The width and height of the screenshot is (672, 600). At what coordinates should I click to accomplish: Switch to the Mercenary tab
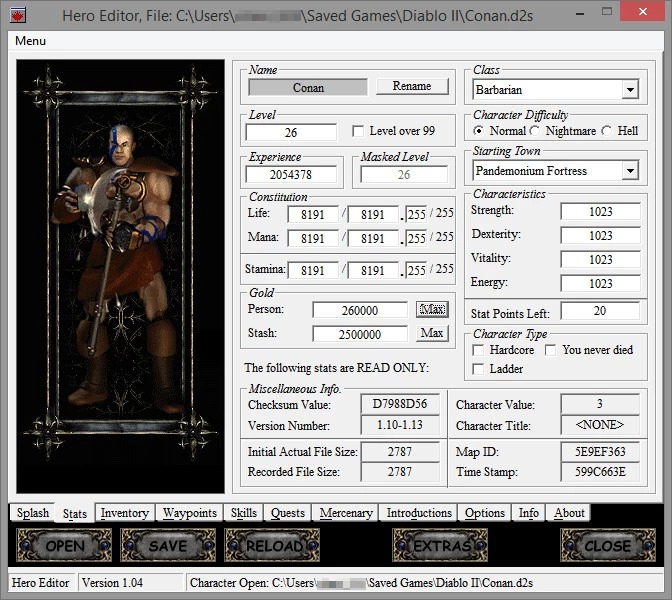(346, 513)
